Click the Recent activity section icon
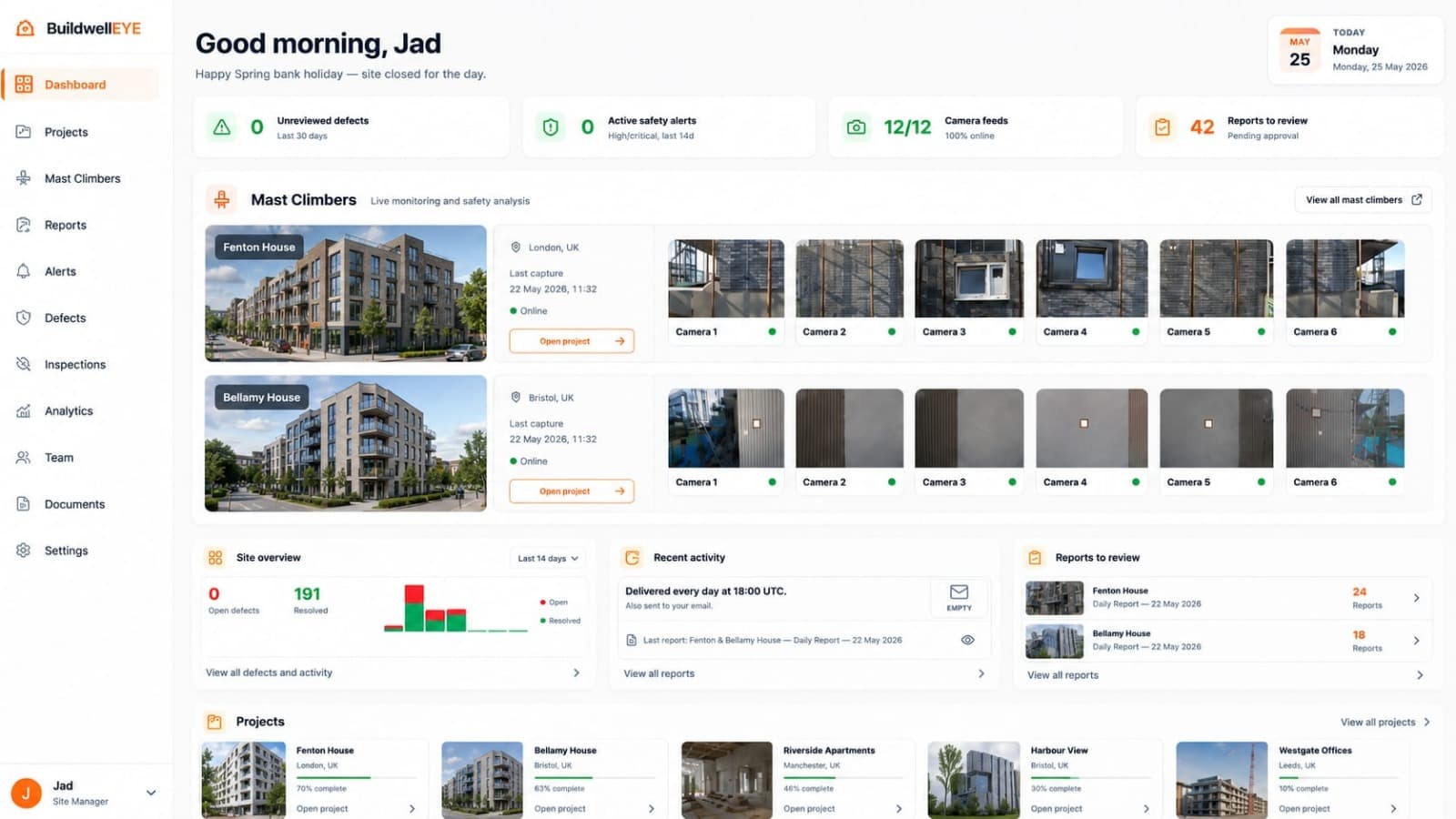This screenshot has height=819, width=1456. tap(632, 558)
